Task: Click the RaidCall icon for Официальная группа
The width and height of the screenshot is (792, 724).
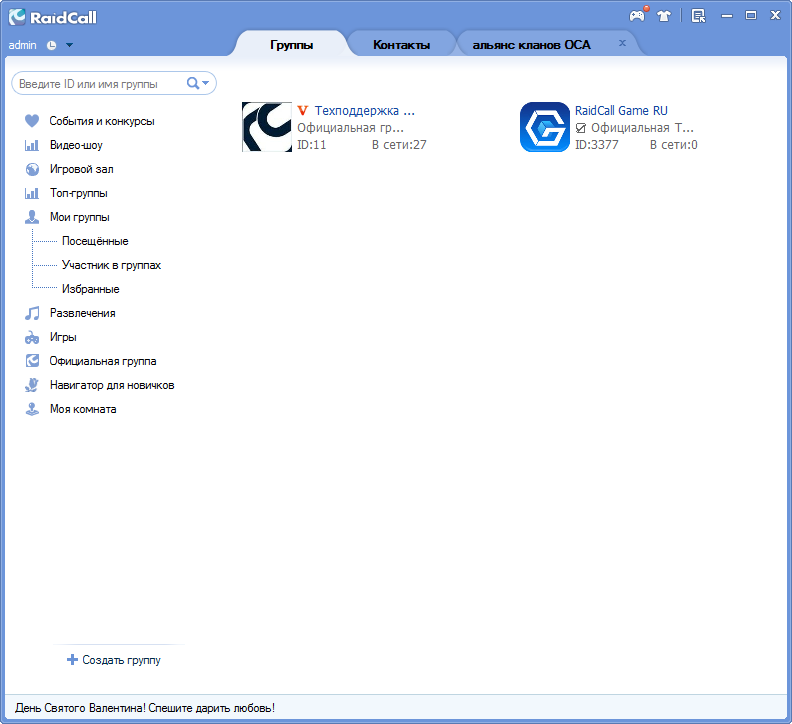Action: (x=32, y=361)
